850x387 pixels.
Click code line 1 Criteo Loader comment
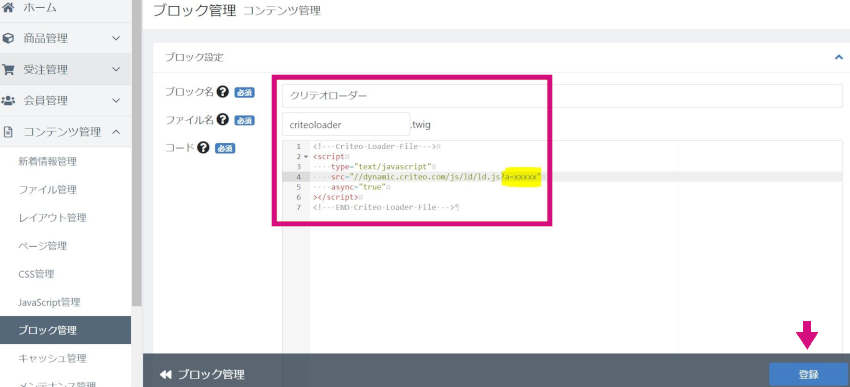(376, 146)
